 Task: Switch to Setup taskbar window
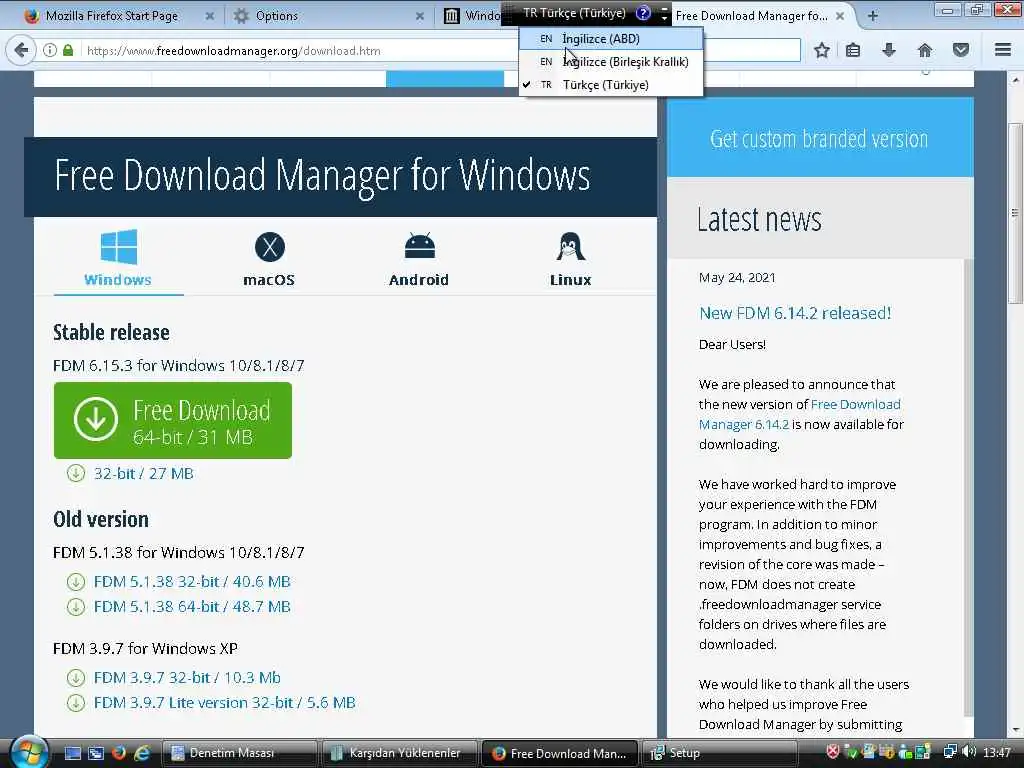(x=718, y=753)
